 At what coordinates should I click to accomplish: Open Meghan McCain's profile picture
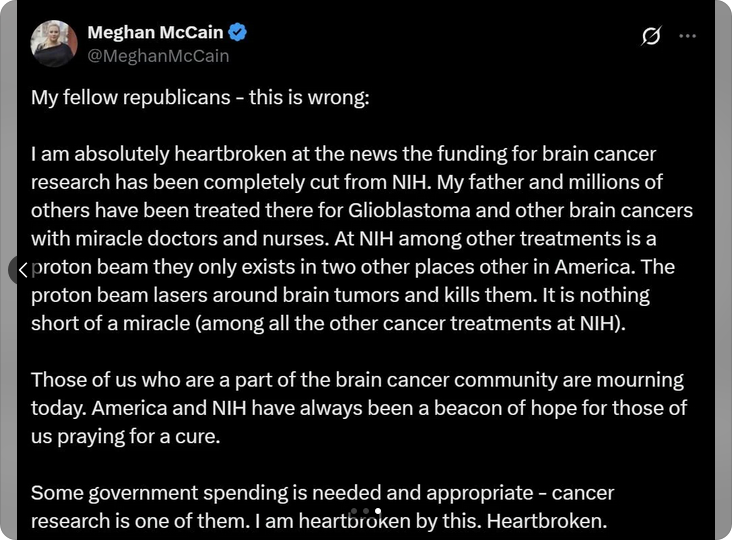(54, 43)
